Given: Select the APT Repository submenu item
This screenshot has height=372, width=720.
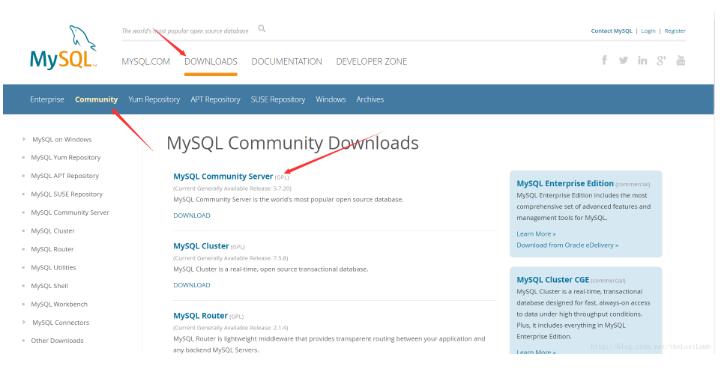Looking at the screenshot, I should coord(215,99).
